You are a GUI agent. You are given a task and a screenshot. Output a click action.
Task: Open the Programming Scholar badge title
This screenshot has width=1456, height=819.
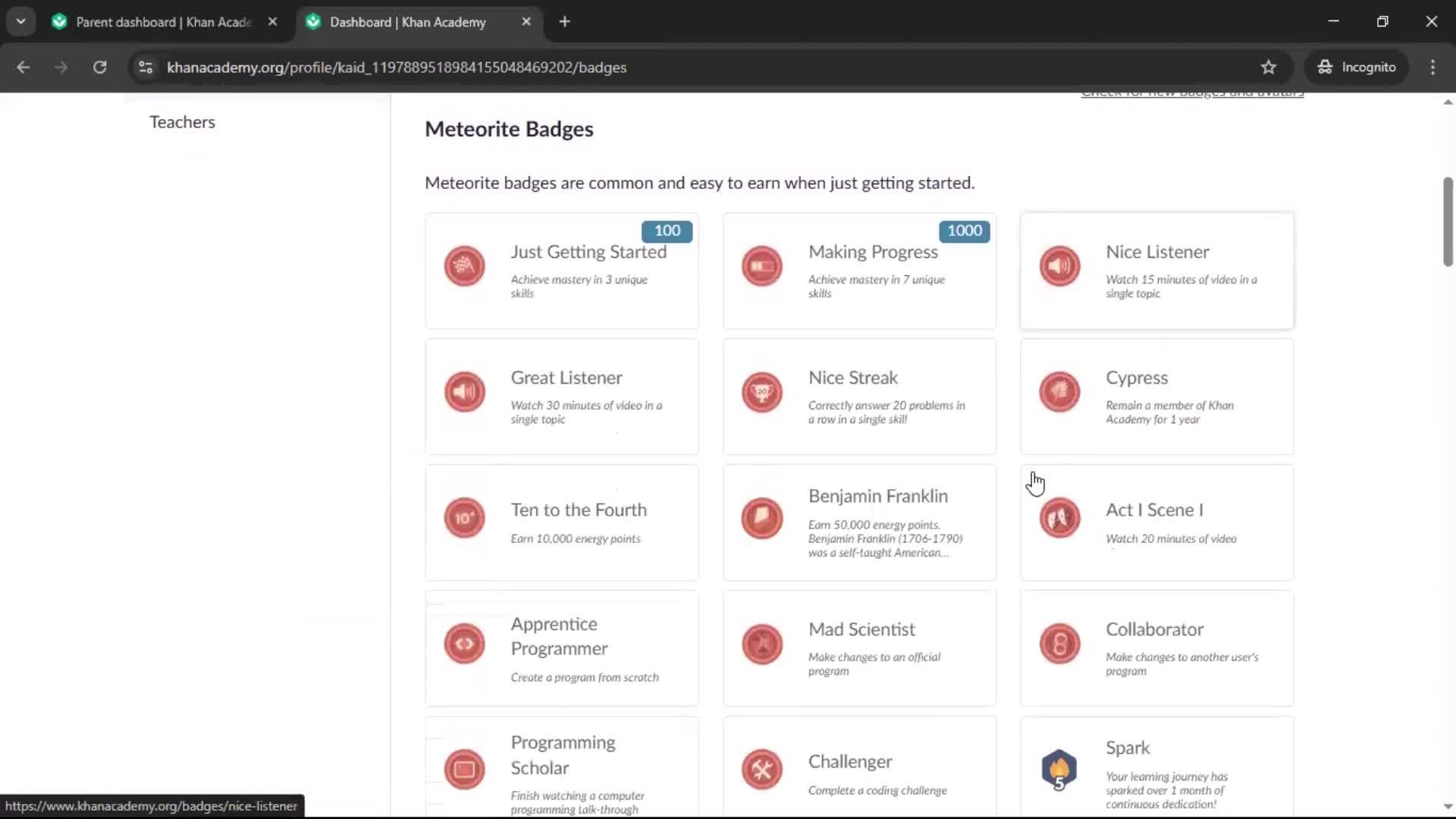point(563,755)
